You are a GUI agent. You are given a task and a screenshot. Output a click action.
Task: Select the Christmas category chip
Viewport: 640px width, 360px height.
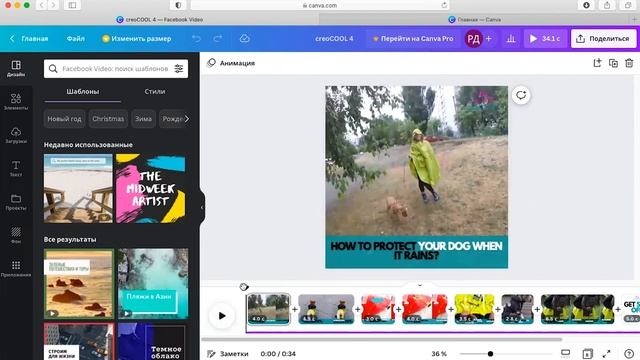[x=108, y=119]
